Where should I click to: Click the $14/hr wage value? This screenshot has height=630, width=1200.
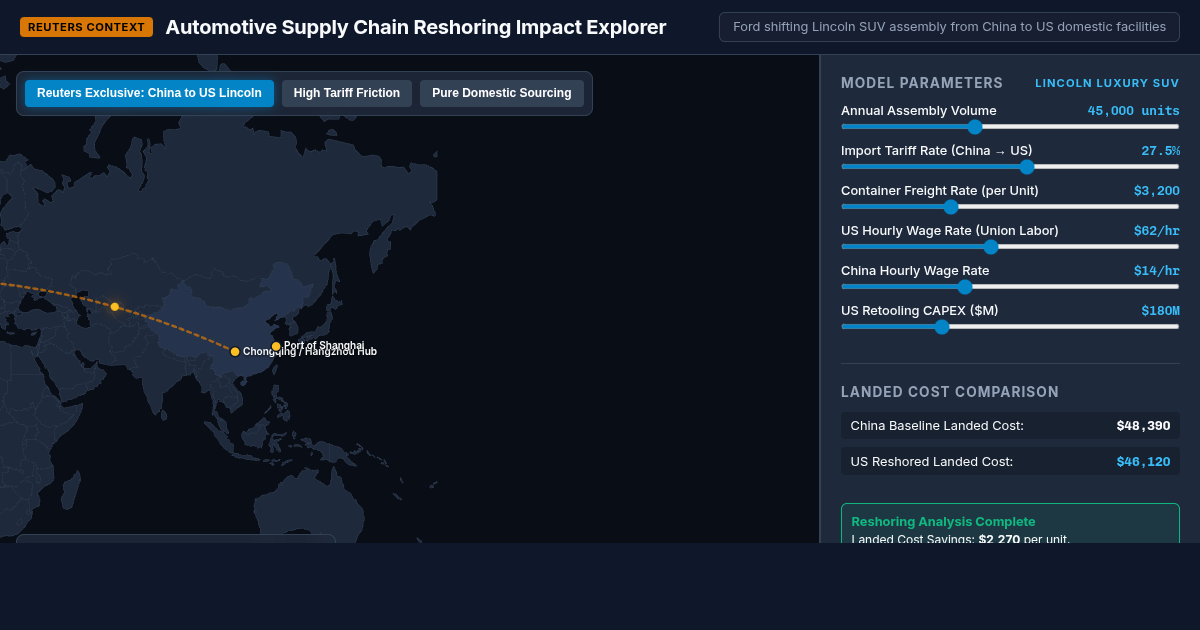(x=1156, y=271)
